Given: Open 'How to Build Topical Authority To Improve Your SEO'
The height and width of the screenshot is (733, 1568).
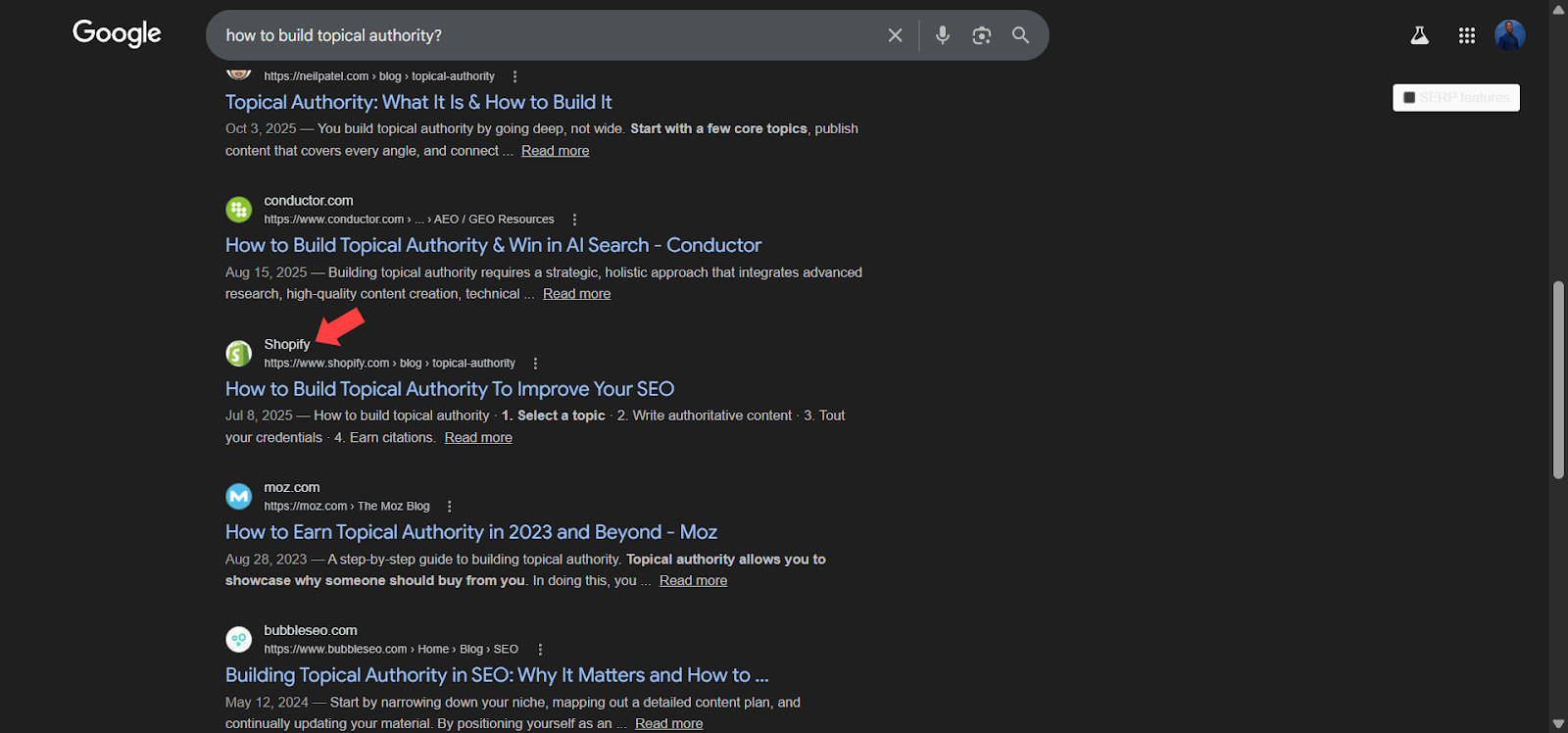Looking at the screenshot, I should click(x=450, y=389).
